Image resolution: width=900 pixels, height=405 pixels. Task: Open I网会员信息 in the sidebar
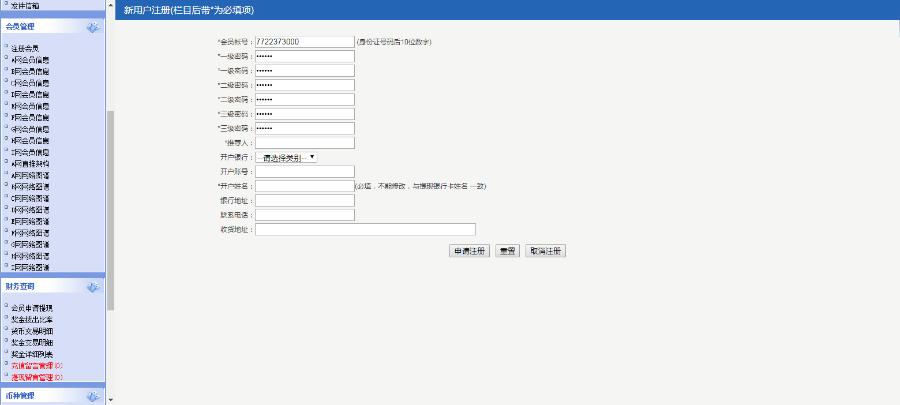[x=30, y=153]
